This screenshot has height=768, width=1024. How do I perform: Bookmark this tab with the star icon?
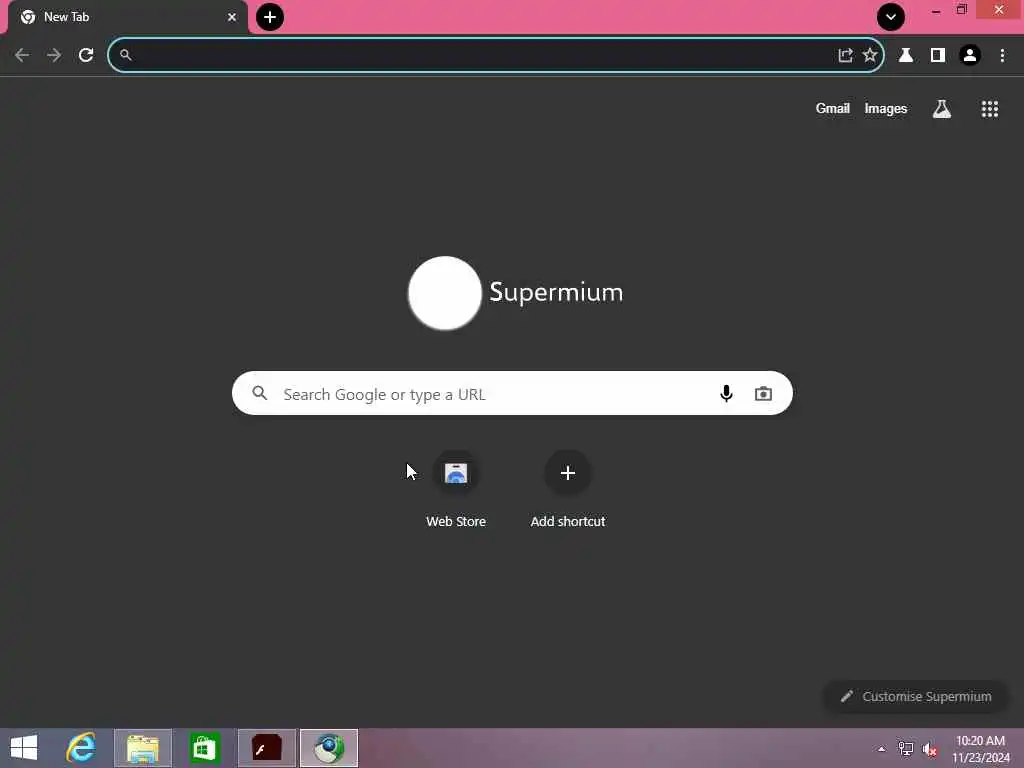[x=870, y=55]
